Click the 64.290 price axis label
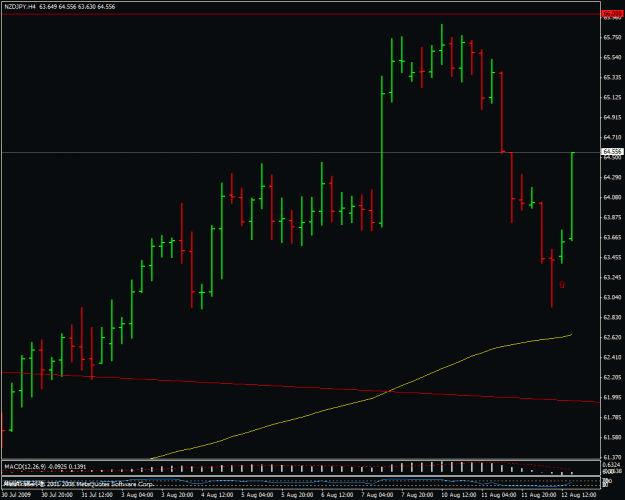625x500 pixels. pos(613,177)
